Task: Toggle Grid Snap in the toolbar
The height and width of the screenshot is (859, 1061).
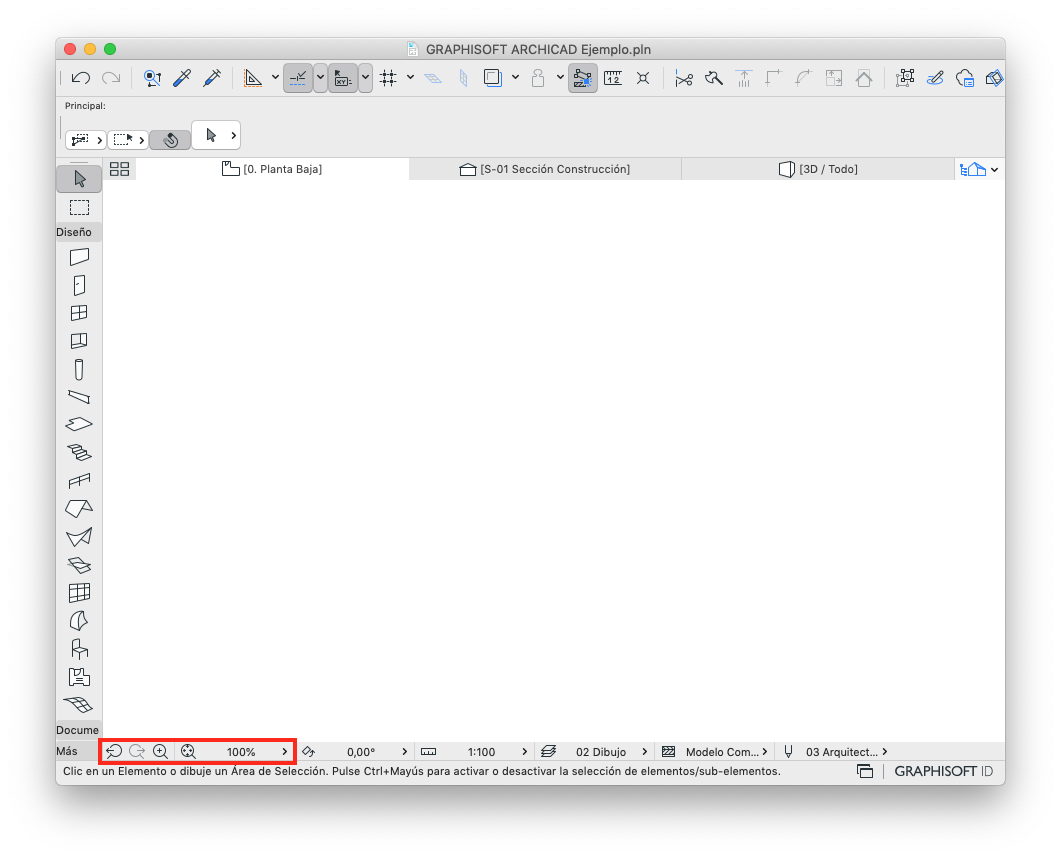Action: [x=388, y=79]
